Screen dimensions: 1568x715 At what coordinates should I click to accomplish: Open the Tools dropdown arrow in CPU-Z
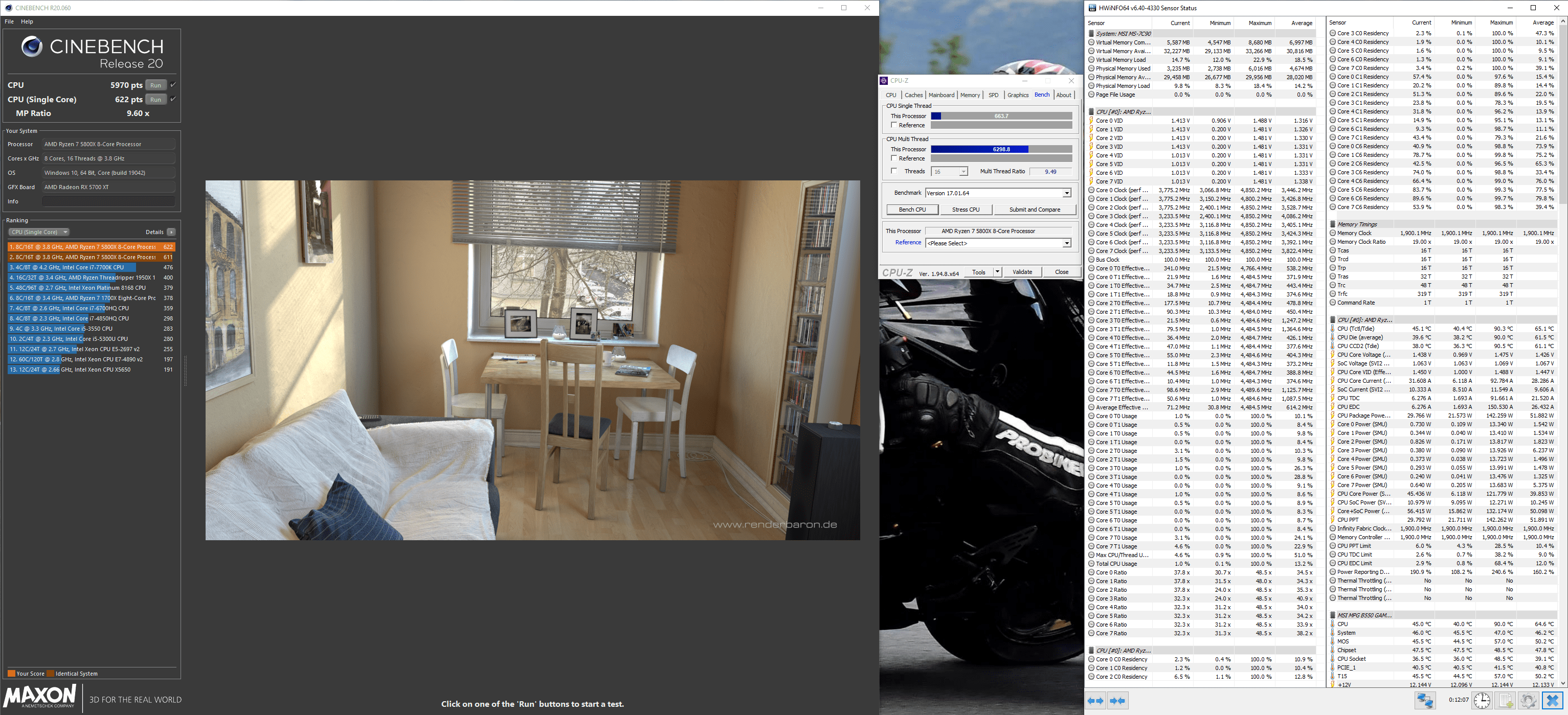[997, 272]
